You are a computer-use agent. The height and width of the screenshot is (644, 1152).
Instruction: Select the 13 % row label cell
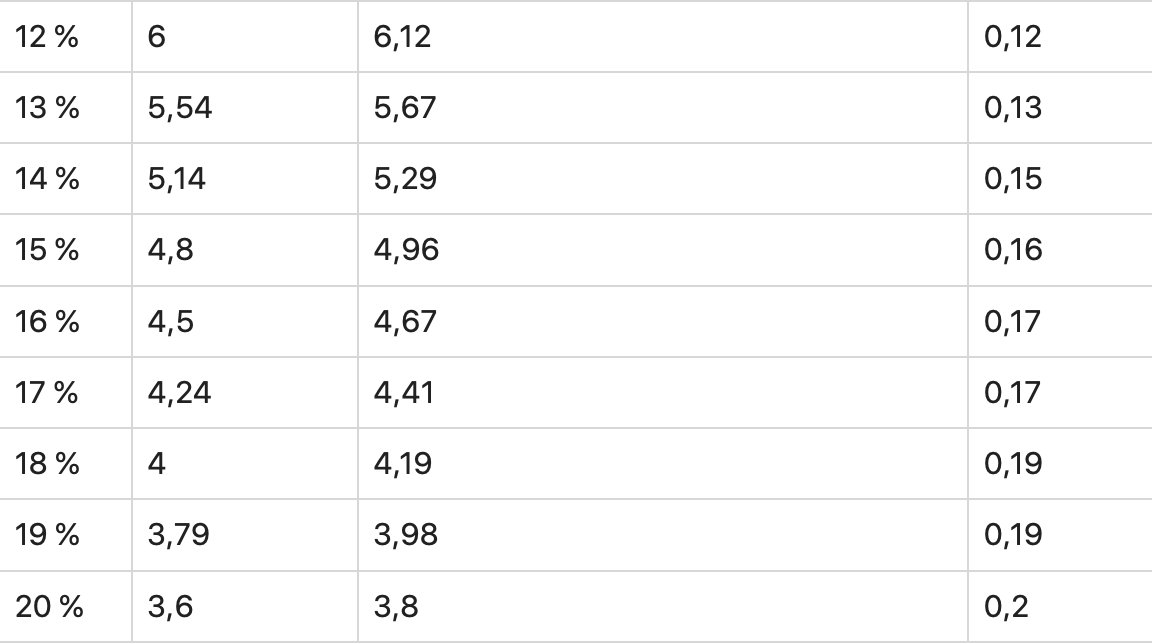47,108
